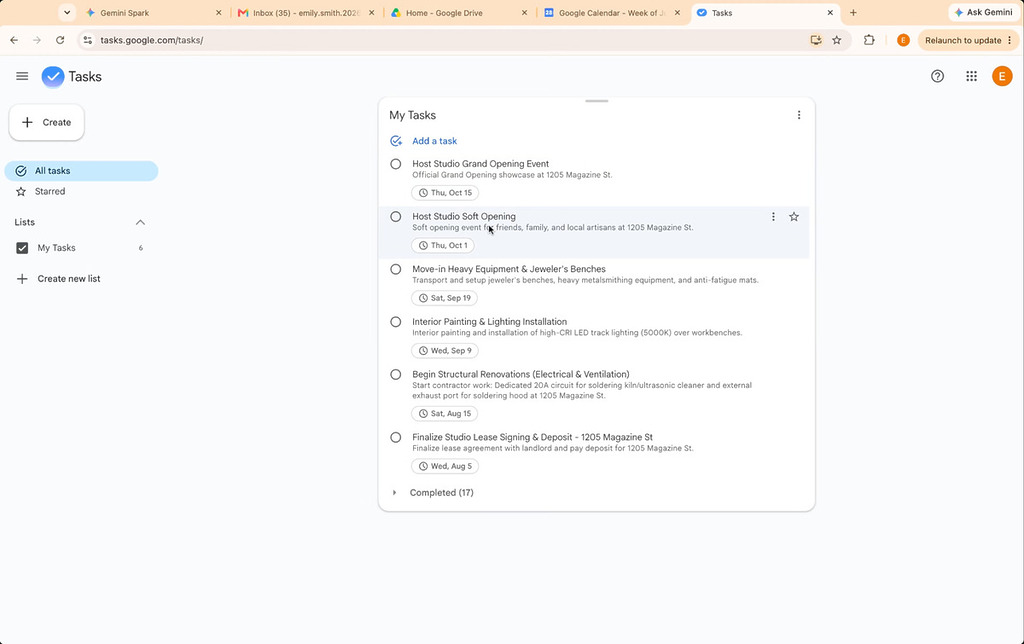Screen dimensions: 1024x644
Task: Open the main menu hamburger icon
Action: (x=22, y=76)
